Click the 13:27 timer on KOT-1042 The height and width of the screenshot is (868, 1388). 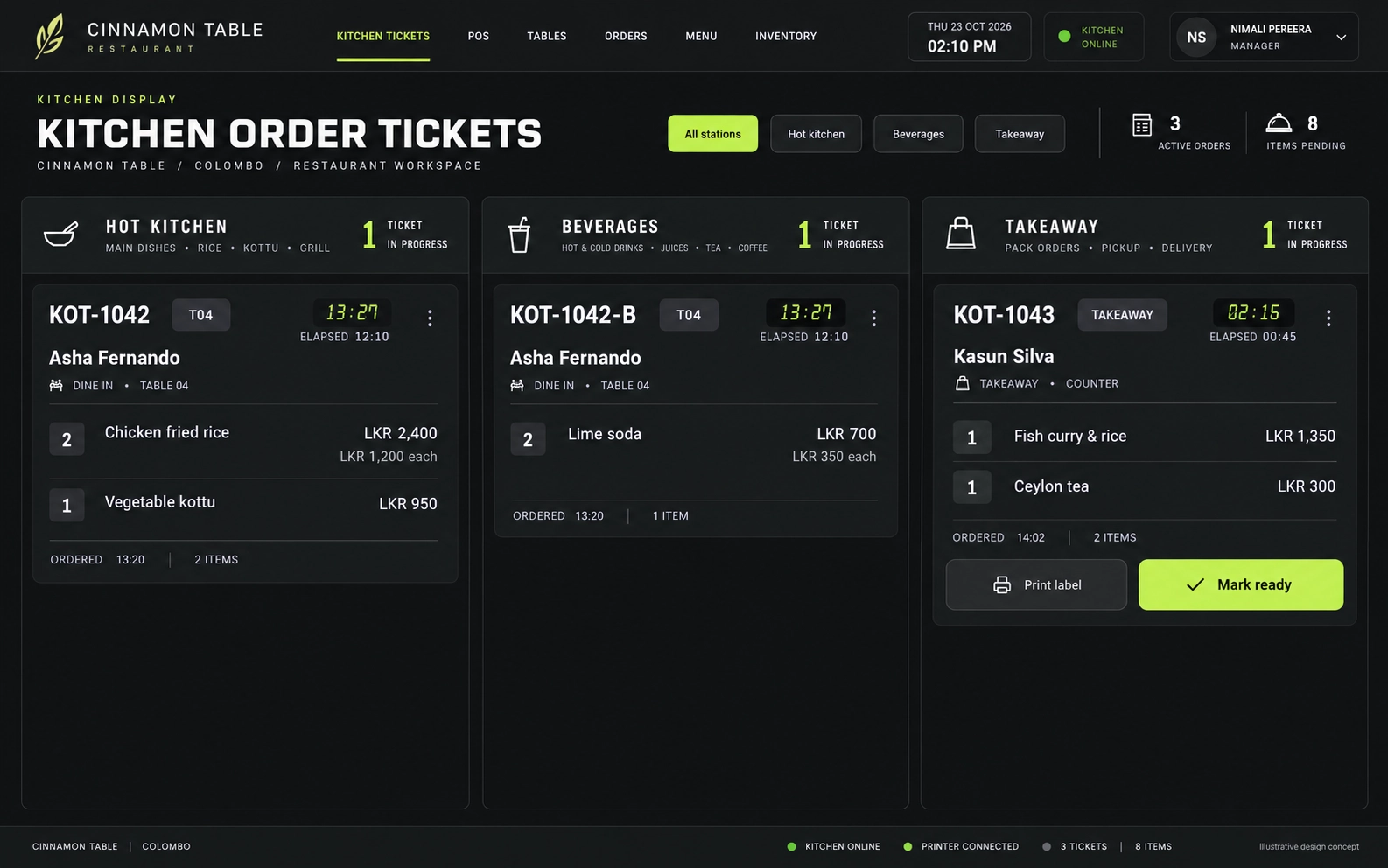click(352, 312)
